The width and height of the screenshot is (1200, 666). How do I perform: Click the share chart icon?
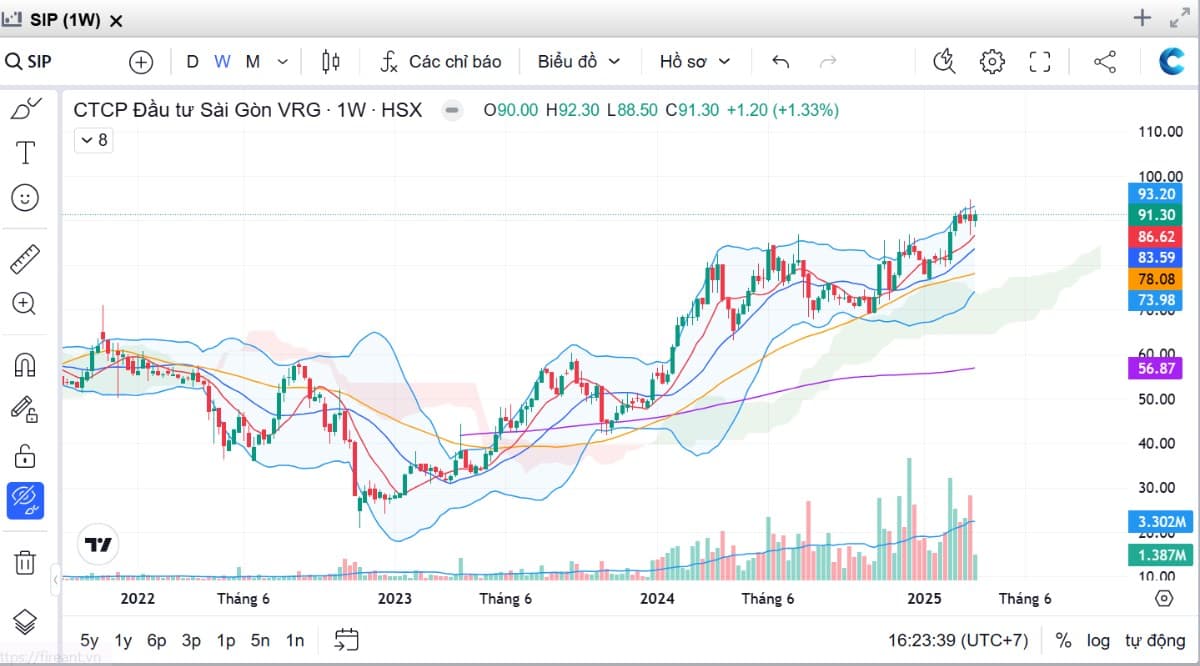pos(1105,62)
